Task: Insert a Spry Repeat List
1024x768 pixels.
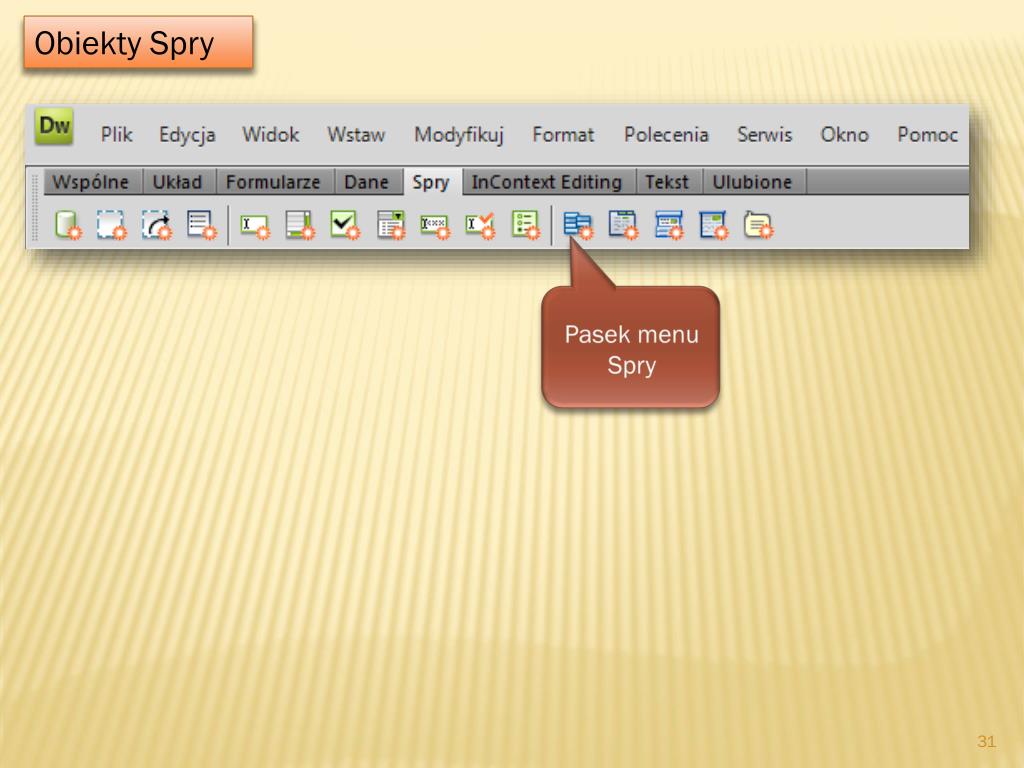Action: click(201, 225)
